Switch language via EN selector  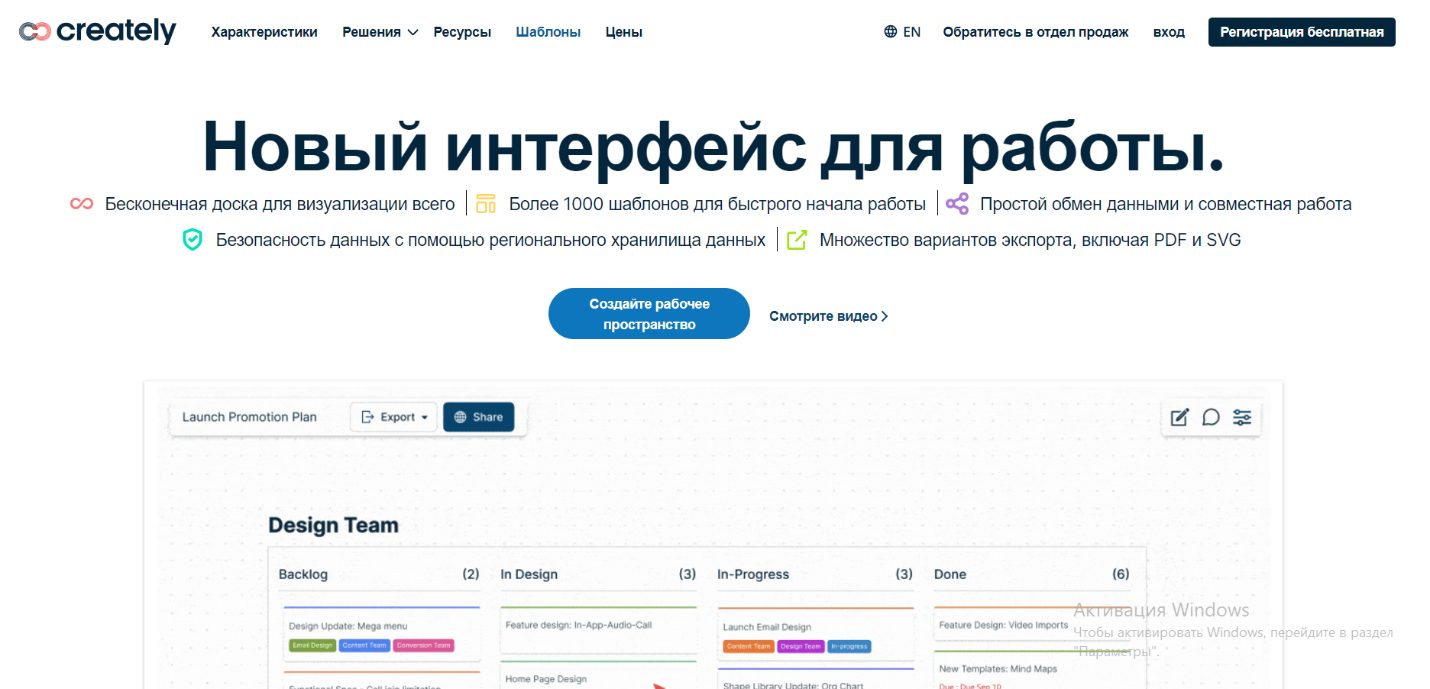point(911,32)
